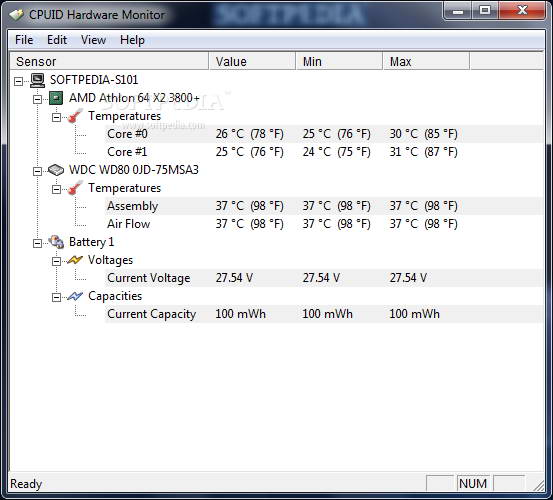Collapse the hard drive Temperatures branch

pyautogui.click(x=56, y=189)
